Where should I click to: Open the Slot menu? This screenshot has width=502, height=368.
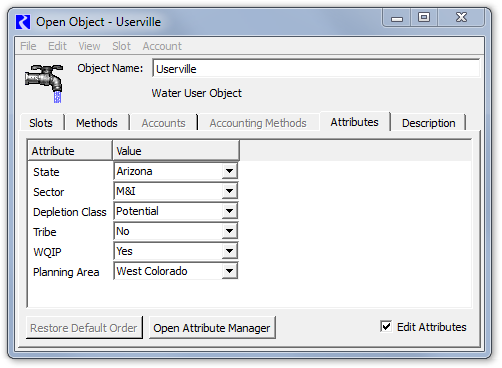pos(121,46)
